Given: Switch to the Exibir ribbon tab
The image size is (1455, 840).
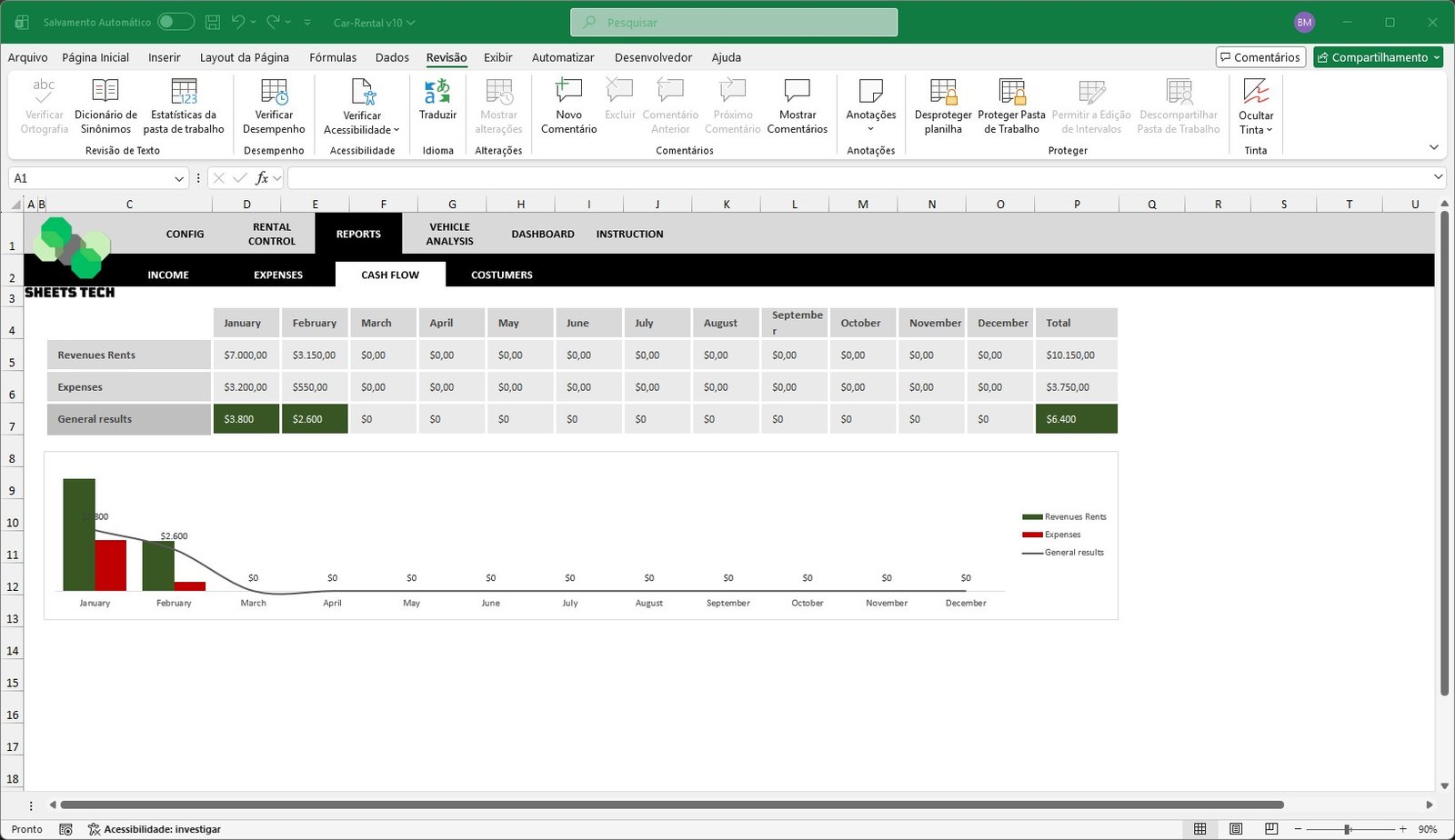Looking at the screenshot, I should point(497,57).
